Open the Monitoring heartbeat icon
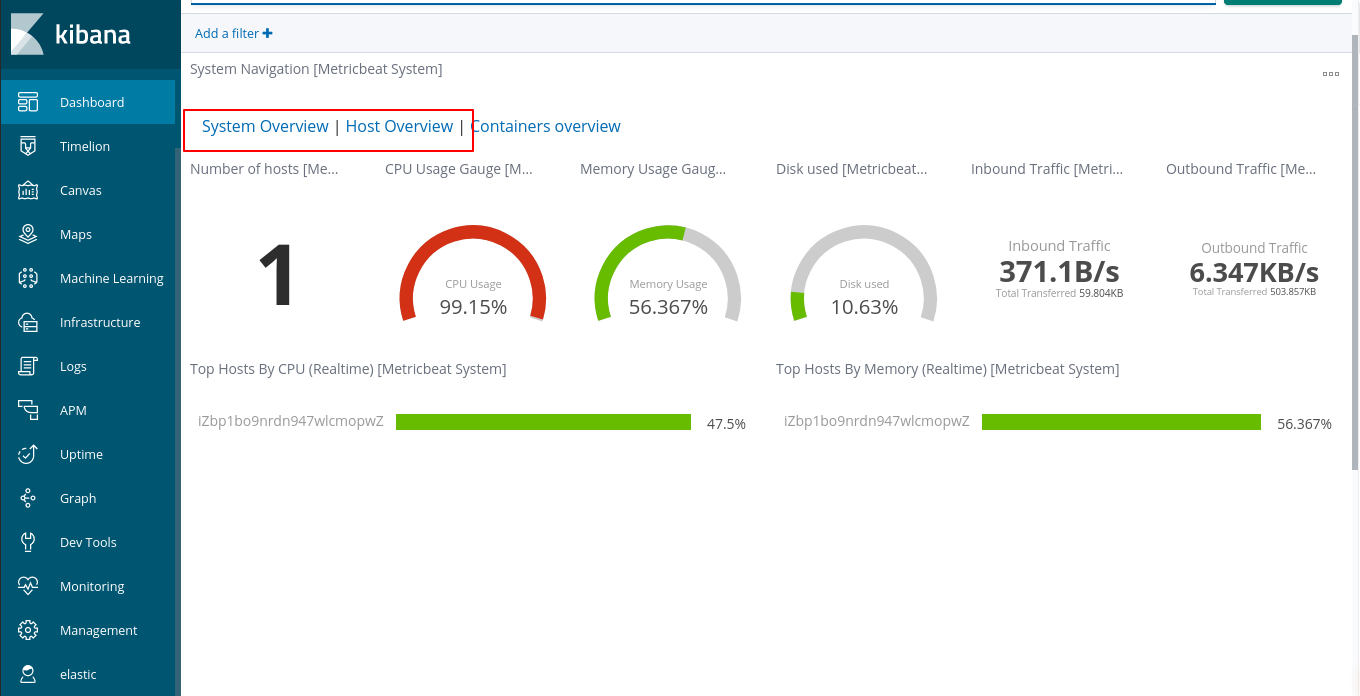This screenshot has height=696, width=1360. (28, 586)
